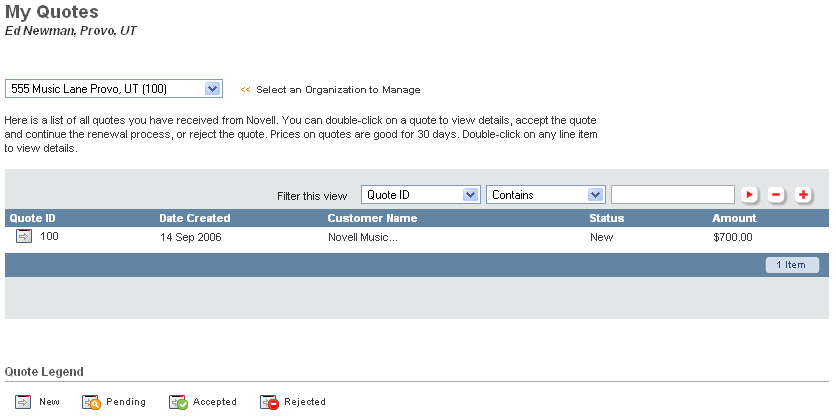Viewport: 836px width, 419px height.
Task: Click the Select an Organization to Manage label
Action: coord(338,90)
